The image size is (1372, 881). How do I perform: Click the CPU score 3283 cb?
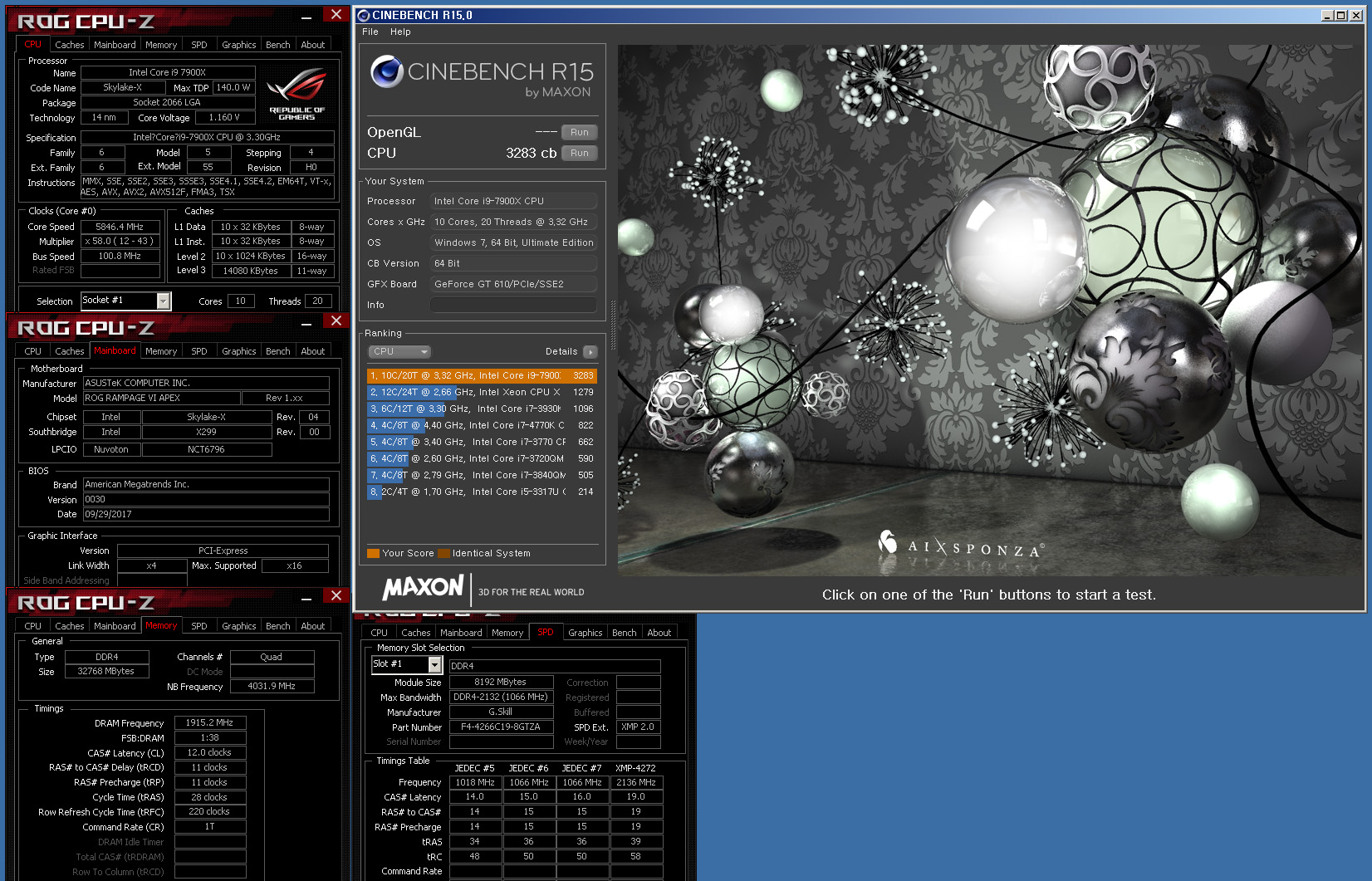pyautogui.click(x=532, y=153)
